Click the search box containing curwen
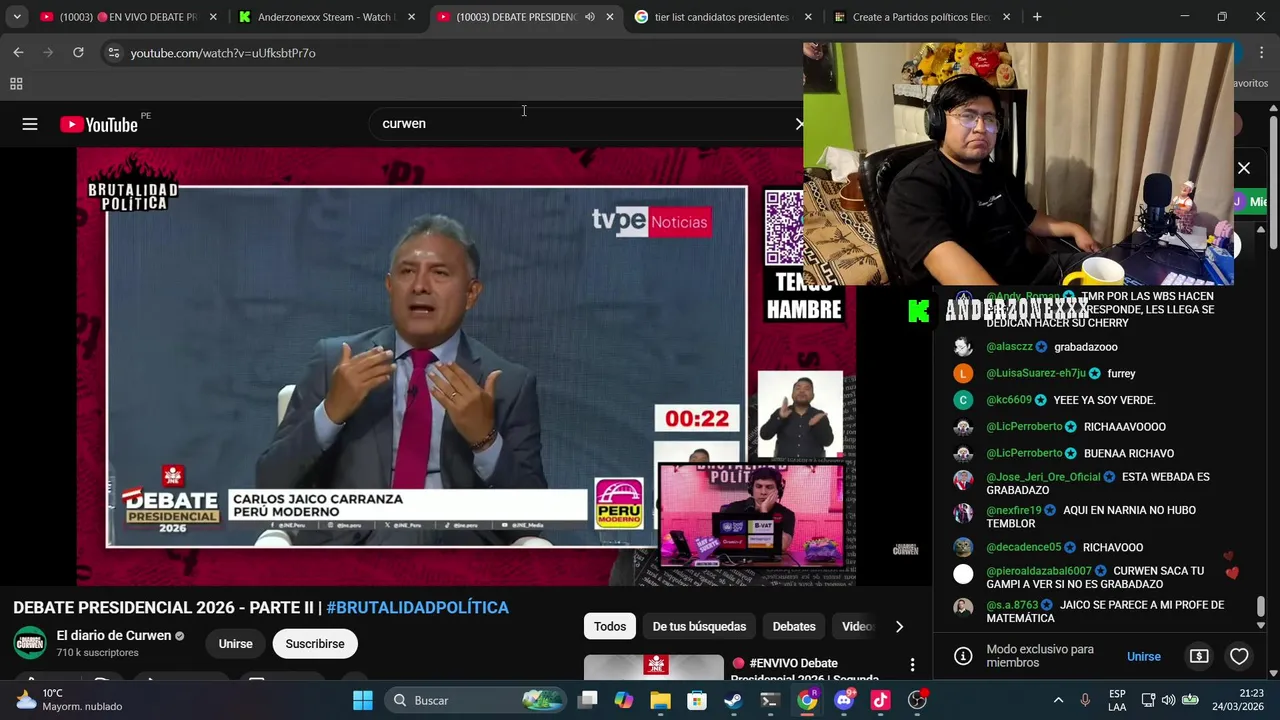This screenshot has width=1280, height=720. pyautogui.click(x=580, y=123)
